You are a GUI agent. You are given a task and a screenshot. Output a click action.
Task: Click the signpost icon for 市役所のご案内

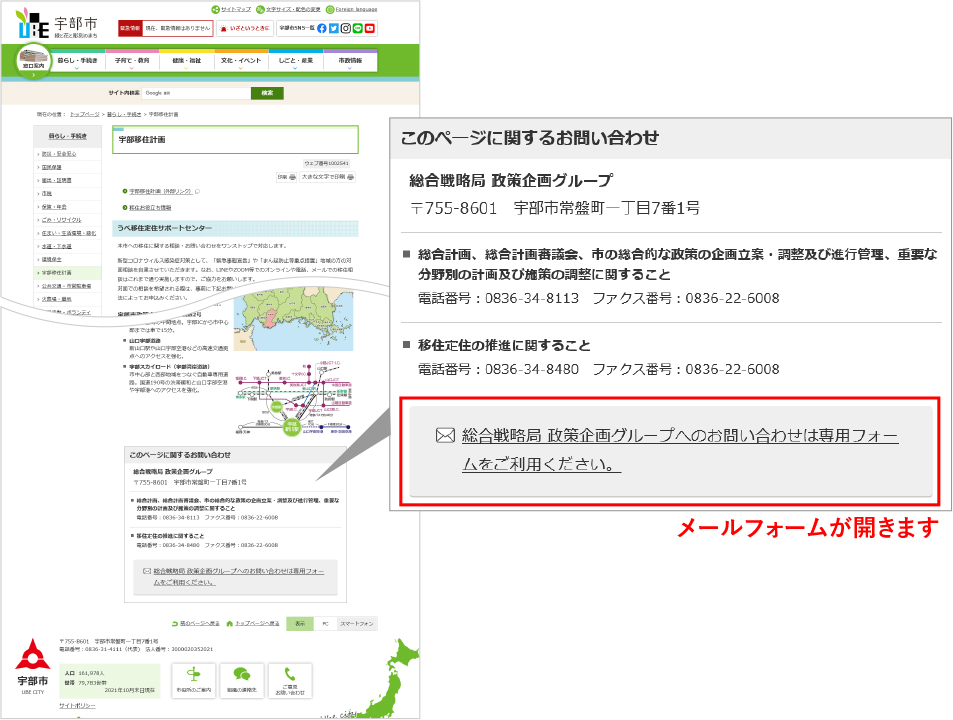click(x=194, y=674)
